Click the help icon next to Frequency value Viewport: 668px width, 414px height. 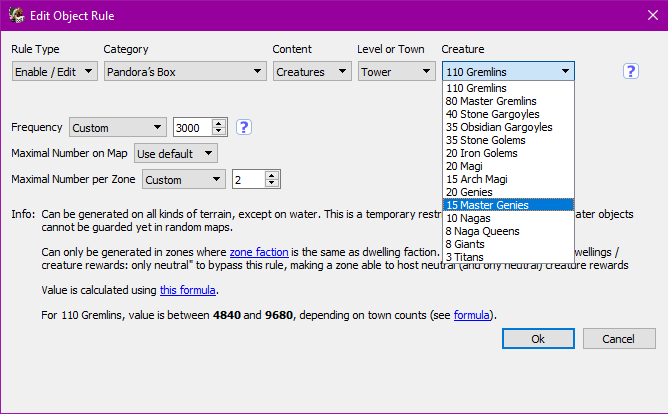(244, 127)
